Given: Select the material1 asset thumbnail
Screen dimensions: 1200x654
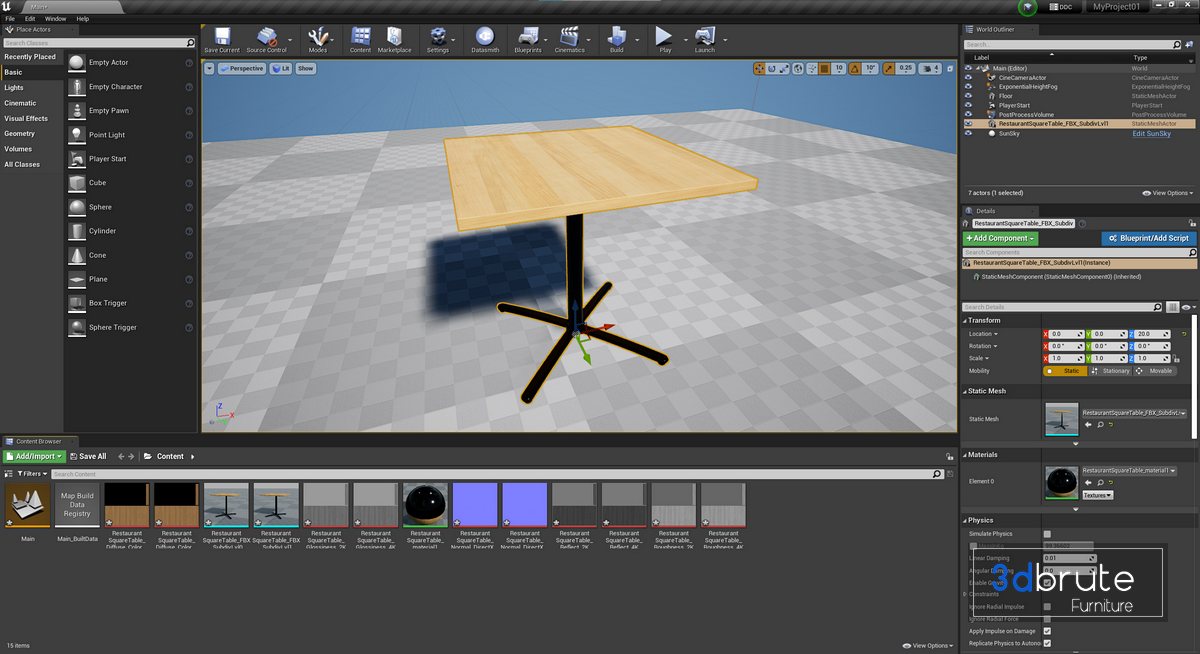Looking at the screenshot, I should (x=425, y=505).
